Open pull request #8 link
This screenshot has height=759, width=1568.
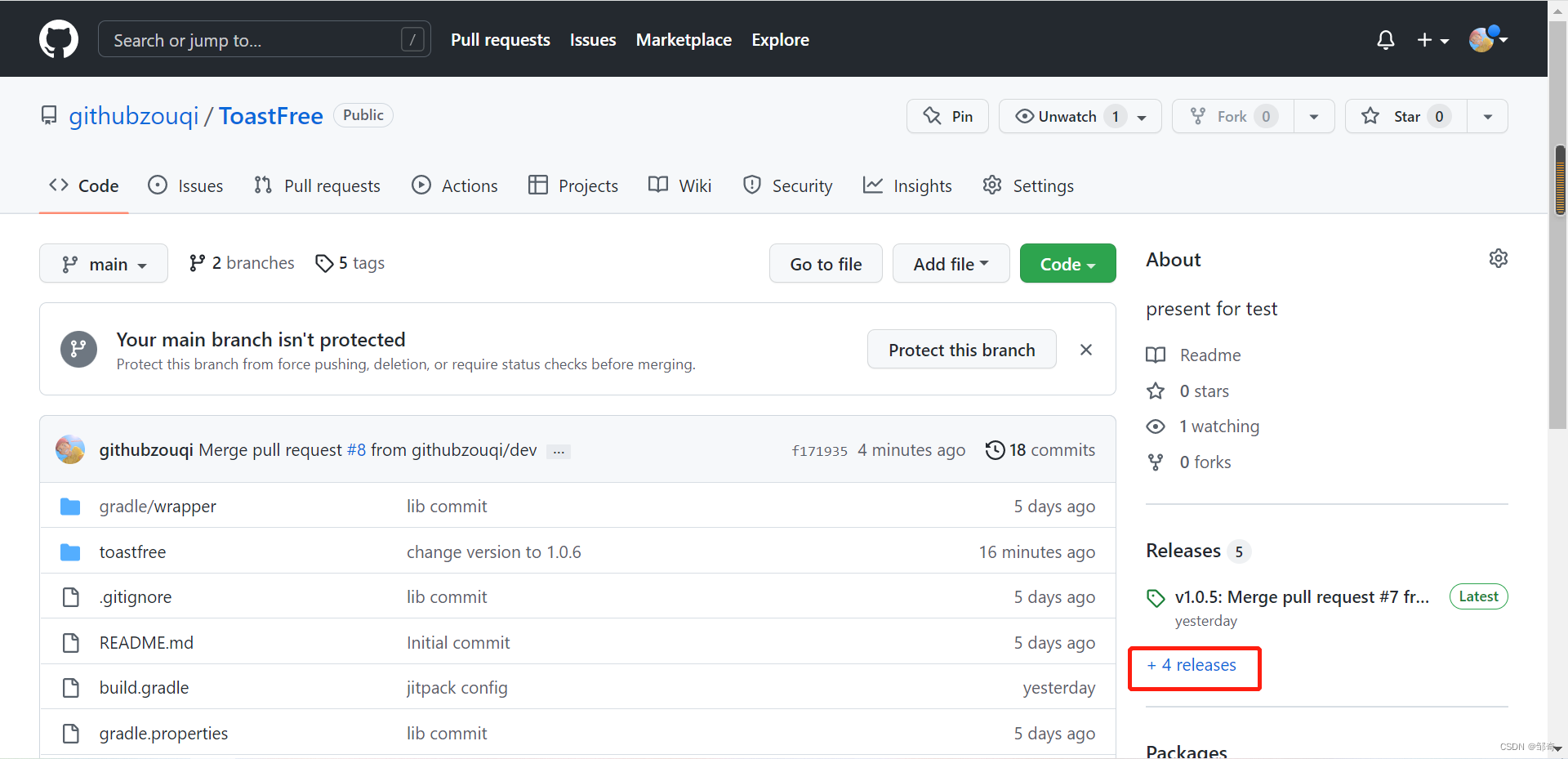point(356,450)
